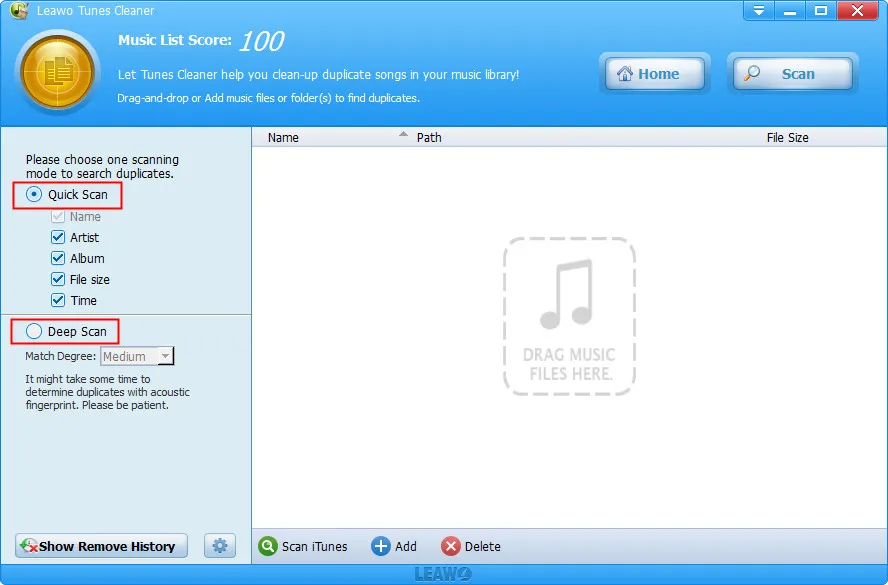Image resolution: width=888 pixels, height=585 pixels.
Task: Uncheck the Time checkbox
Action: point(58,300)
